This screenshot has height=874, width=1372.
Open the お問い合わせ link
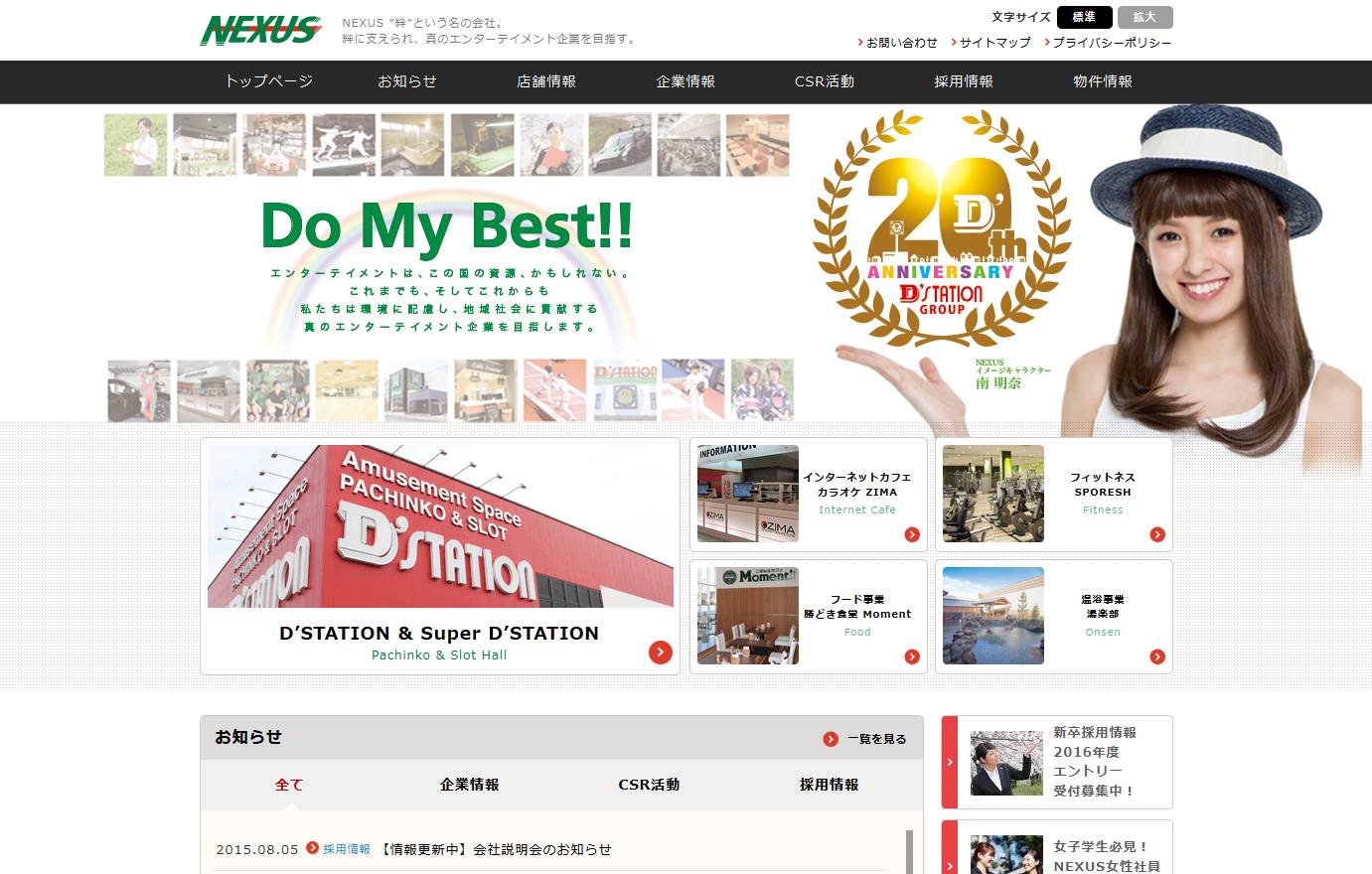[x=902, y=43]
